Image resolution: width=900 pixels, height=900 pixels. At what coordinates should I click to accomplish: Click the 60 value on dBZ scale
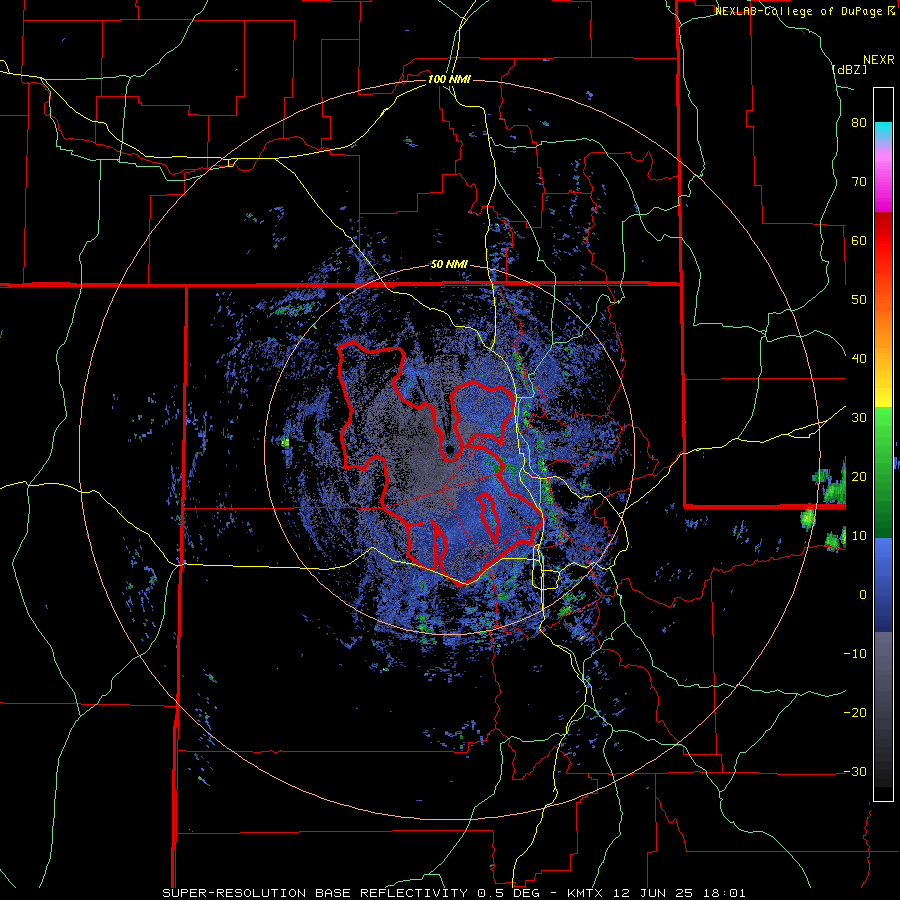(859, 240)
